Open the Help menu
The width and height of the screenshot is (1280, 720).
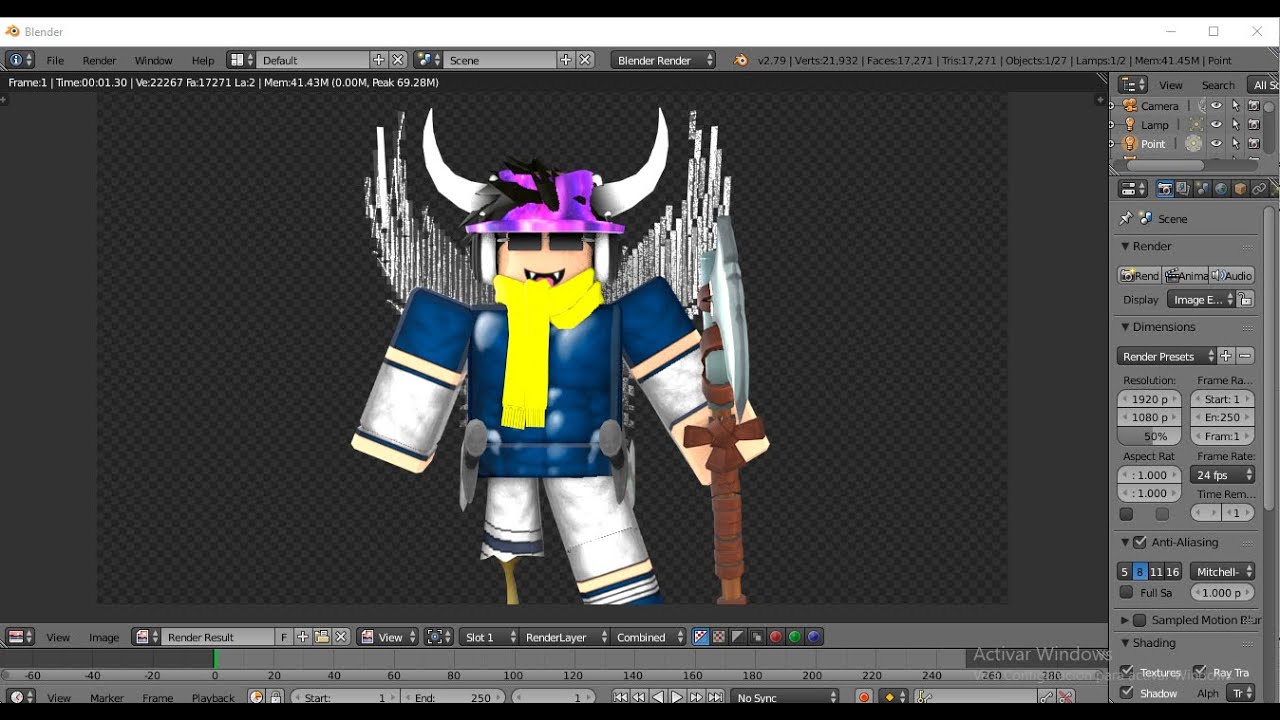pyautogui.click(x=203, y=60)
